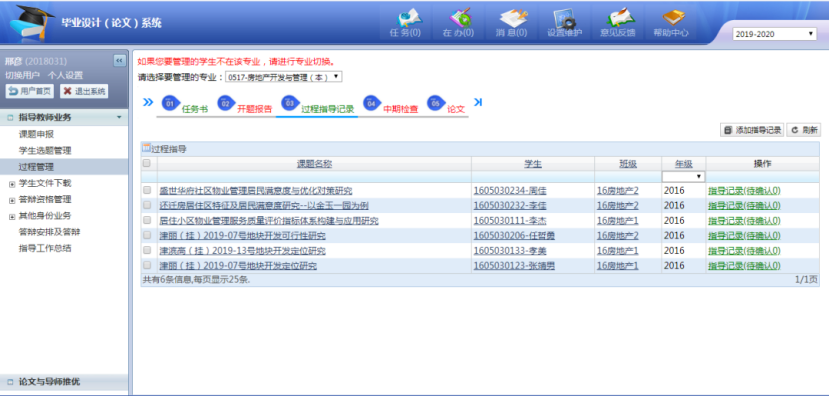Open the 消息(0) messages icon
The image size is (830, 396).
click(511, 18)
